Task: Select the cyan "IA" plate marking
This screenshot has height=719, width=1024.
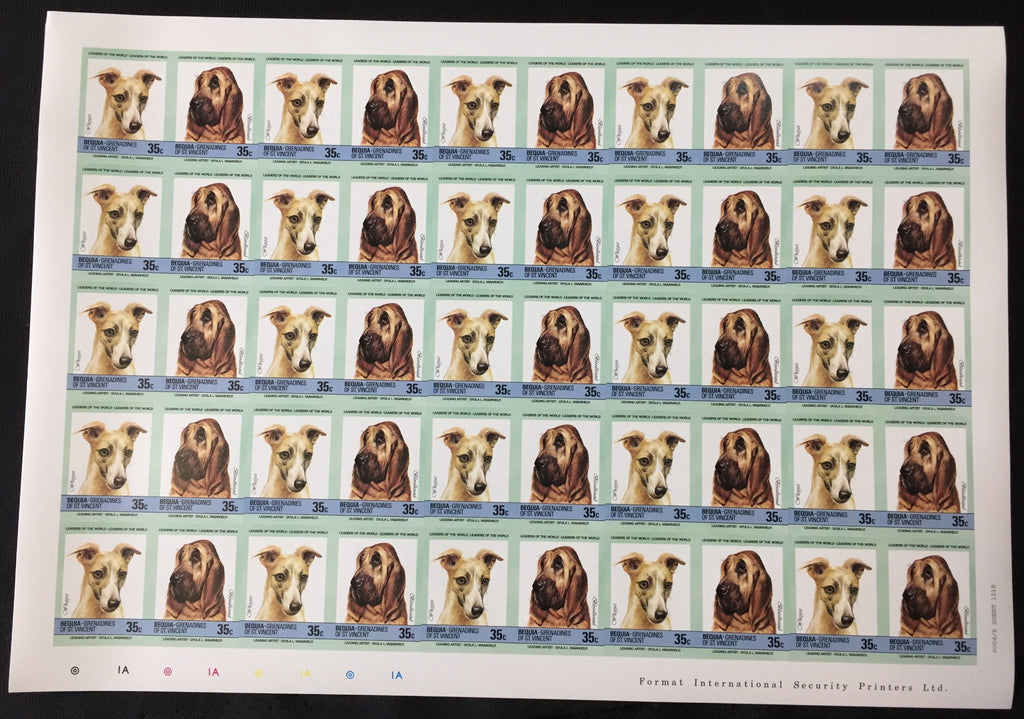Action: coord(397,676)
